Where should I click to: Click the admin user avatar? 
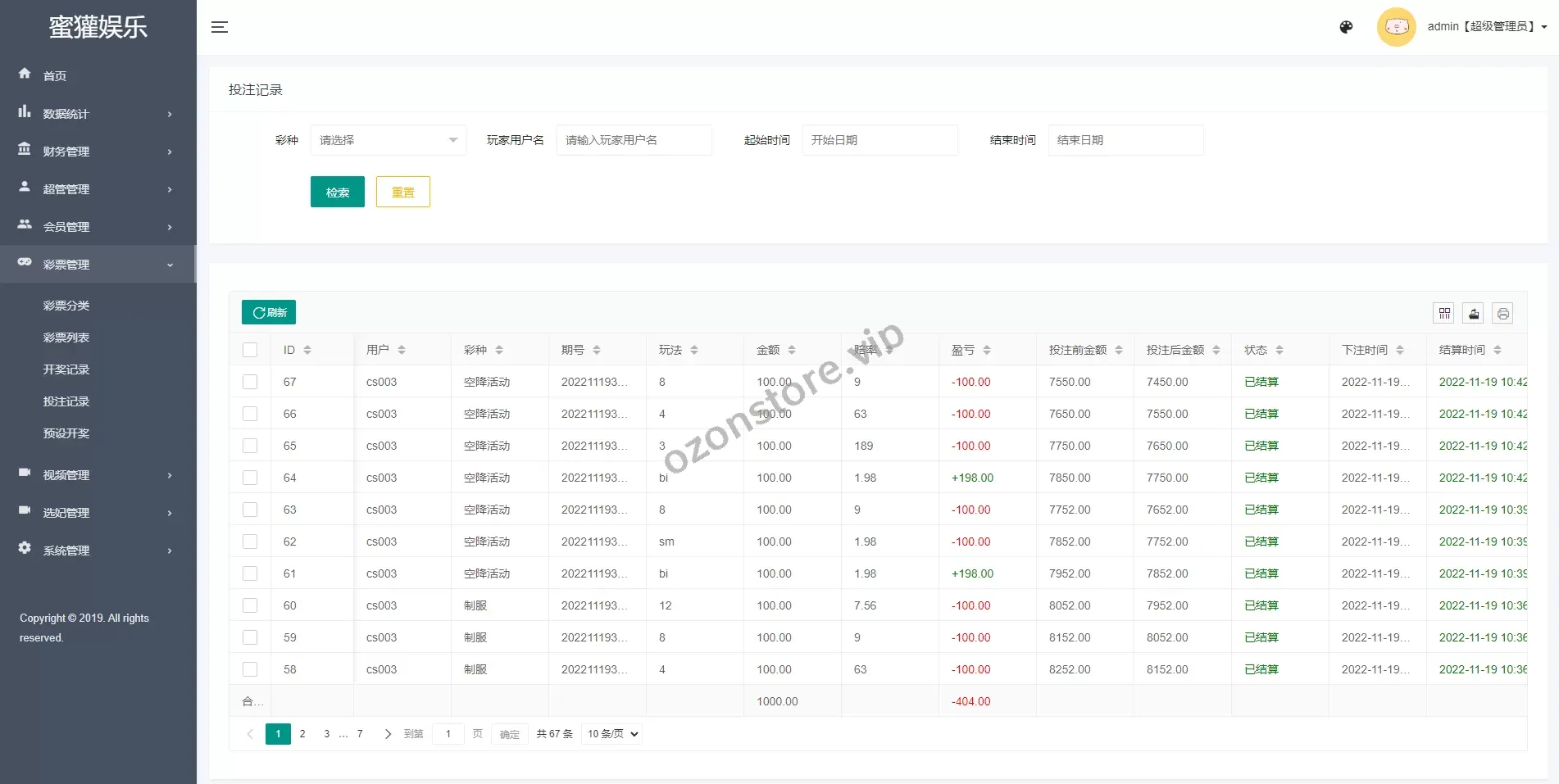[x=1396, y=27]
